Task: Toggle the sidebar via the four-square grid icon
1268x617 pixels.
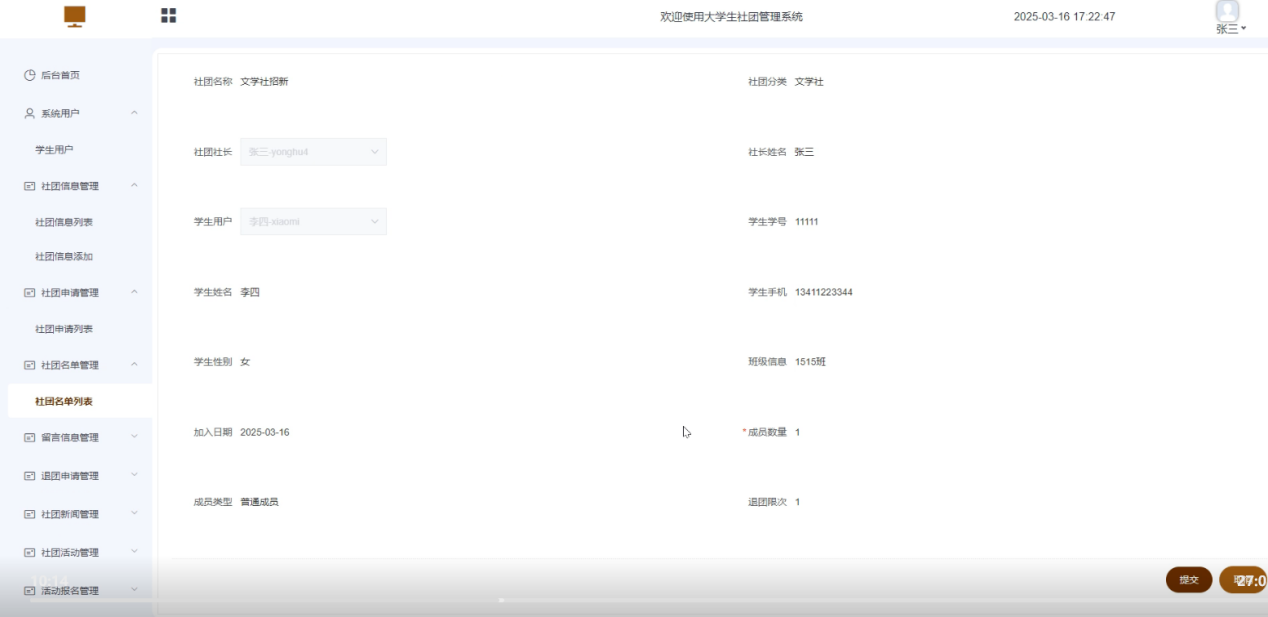Action: pyautogui.click(x=168, y=15)
